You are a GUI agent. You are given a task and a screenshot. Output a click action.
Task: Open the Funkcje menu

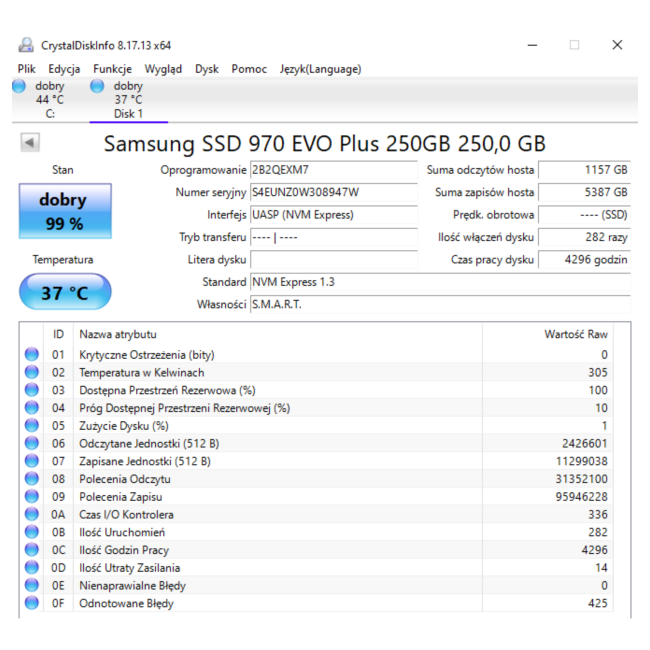click(112, 69)
